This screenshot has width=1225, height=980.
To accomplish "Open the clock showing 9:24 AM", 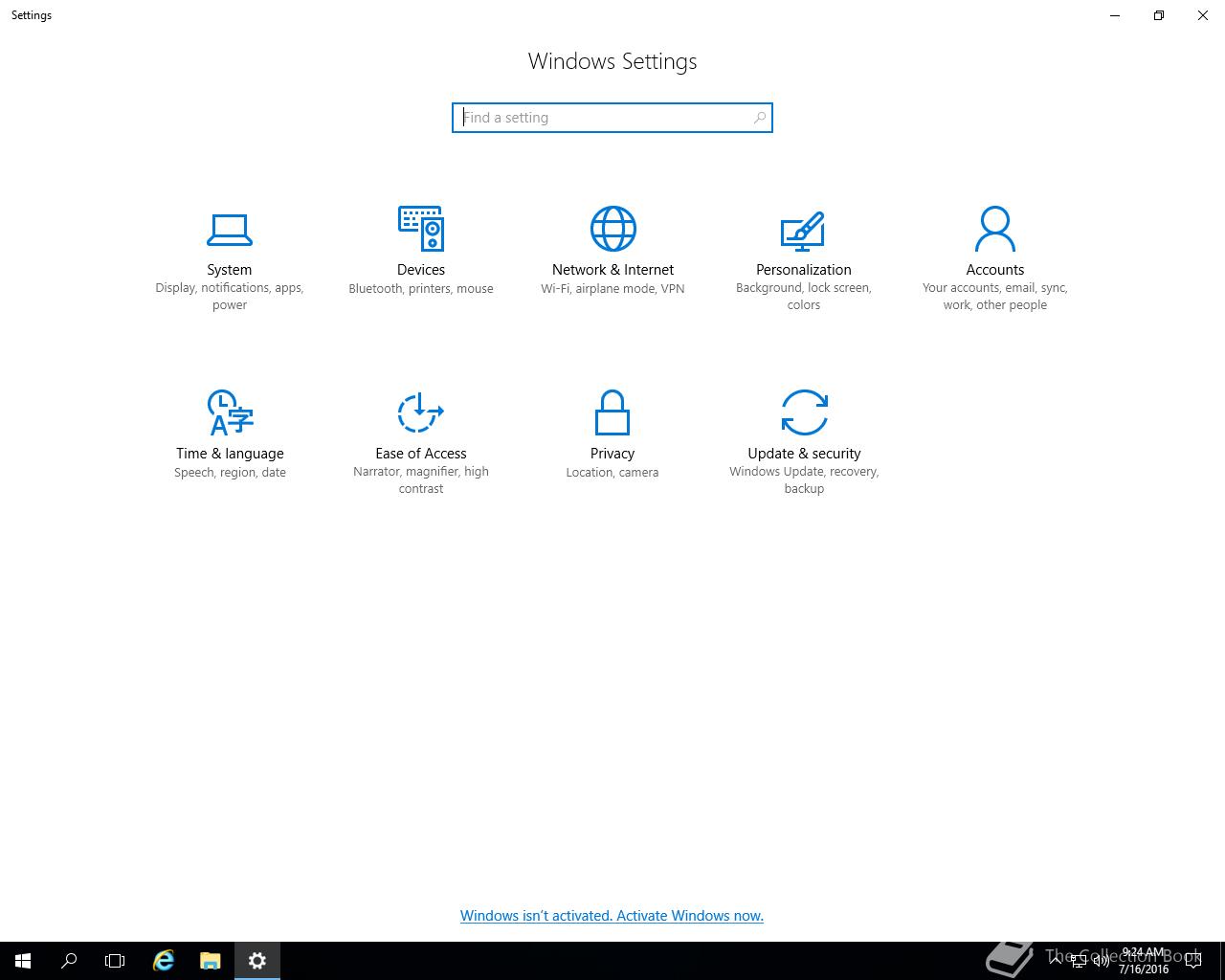I will [1144, 961].
